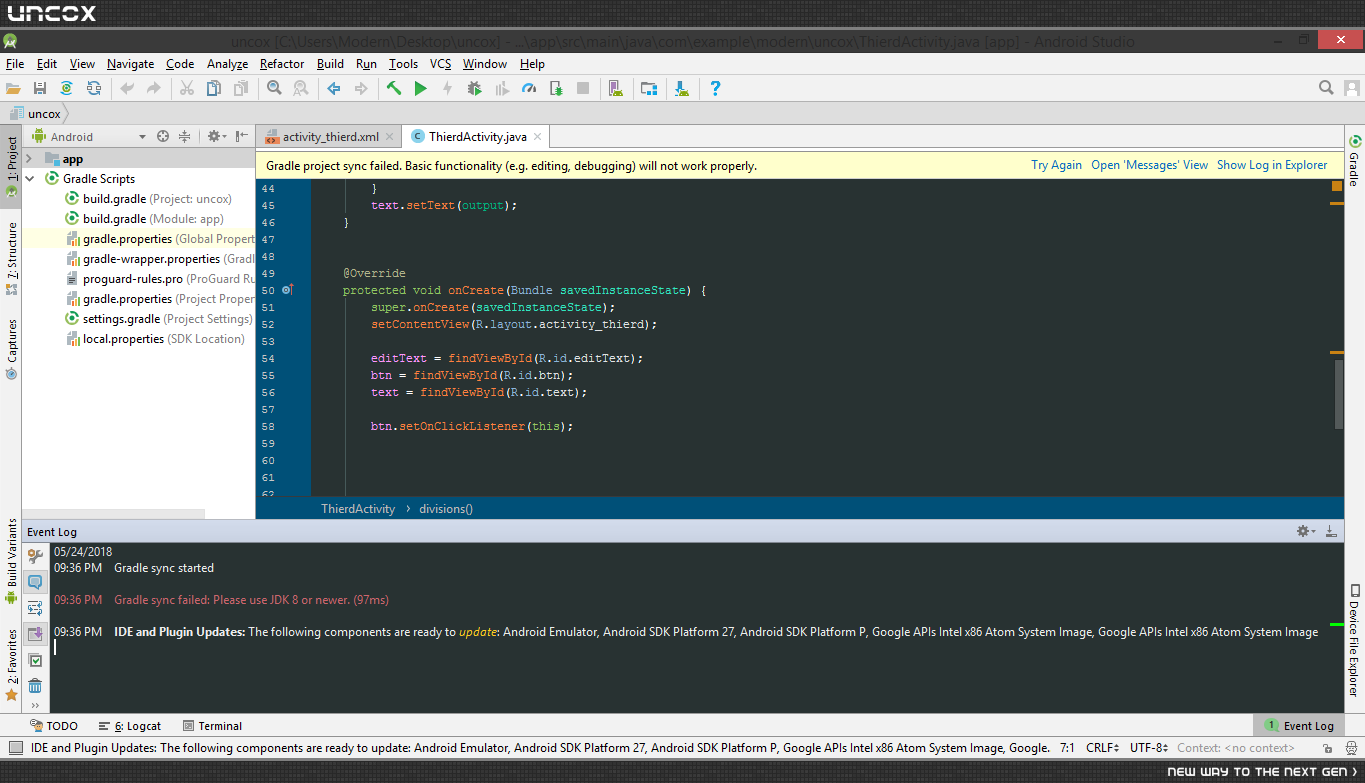Screen dimensions: 1365x783
Task: Click the Scroll from Source target icon
Action: click(x=163, y=136)
